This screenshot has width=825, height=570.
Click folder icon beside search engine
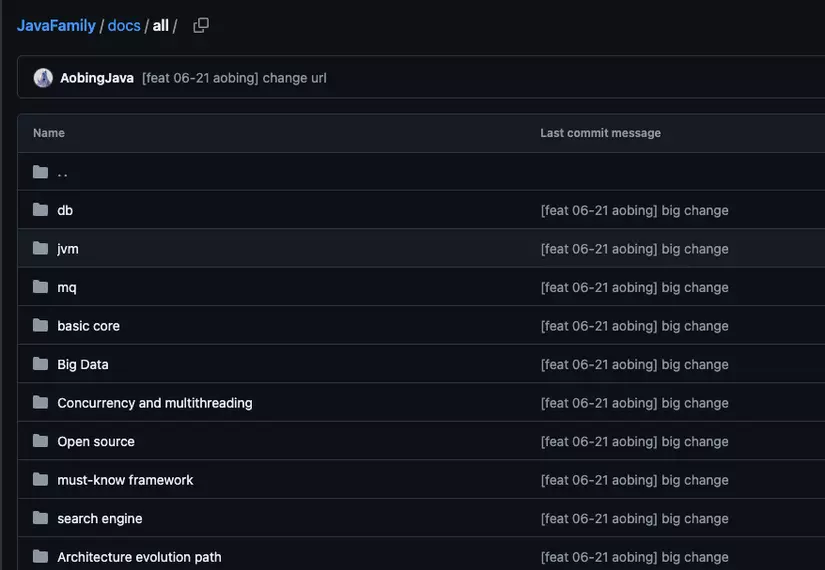click(x=40, y=518)
